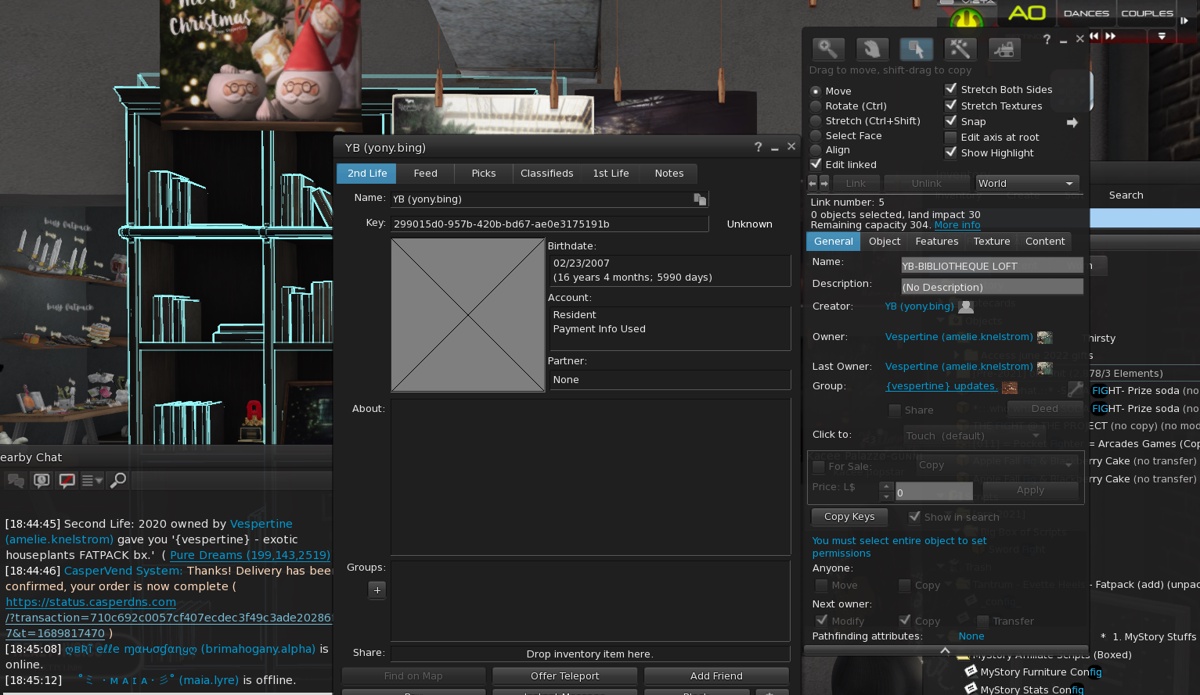Select the Rotate (Ctrl) radio button

pos(816,105)
